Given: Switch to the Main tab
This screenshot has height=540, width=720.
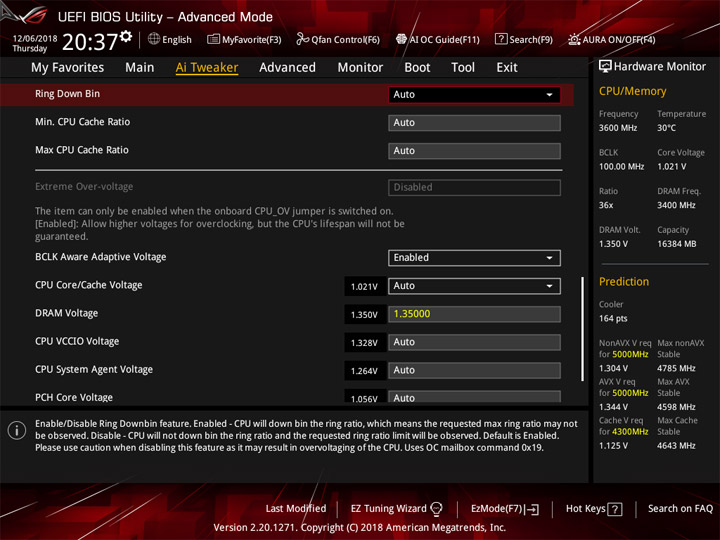Looking at the screenshot, I should pyautogui.click(x=140, y=68).
